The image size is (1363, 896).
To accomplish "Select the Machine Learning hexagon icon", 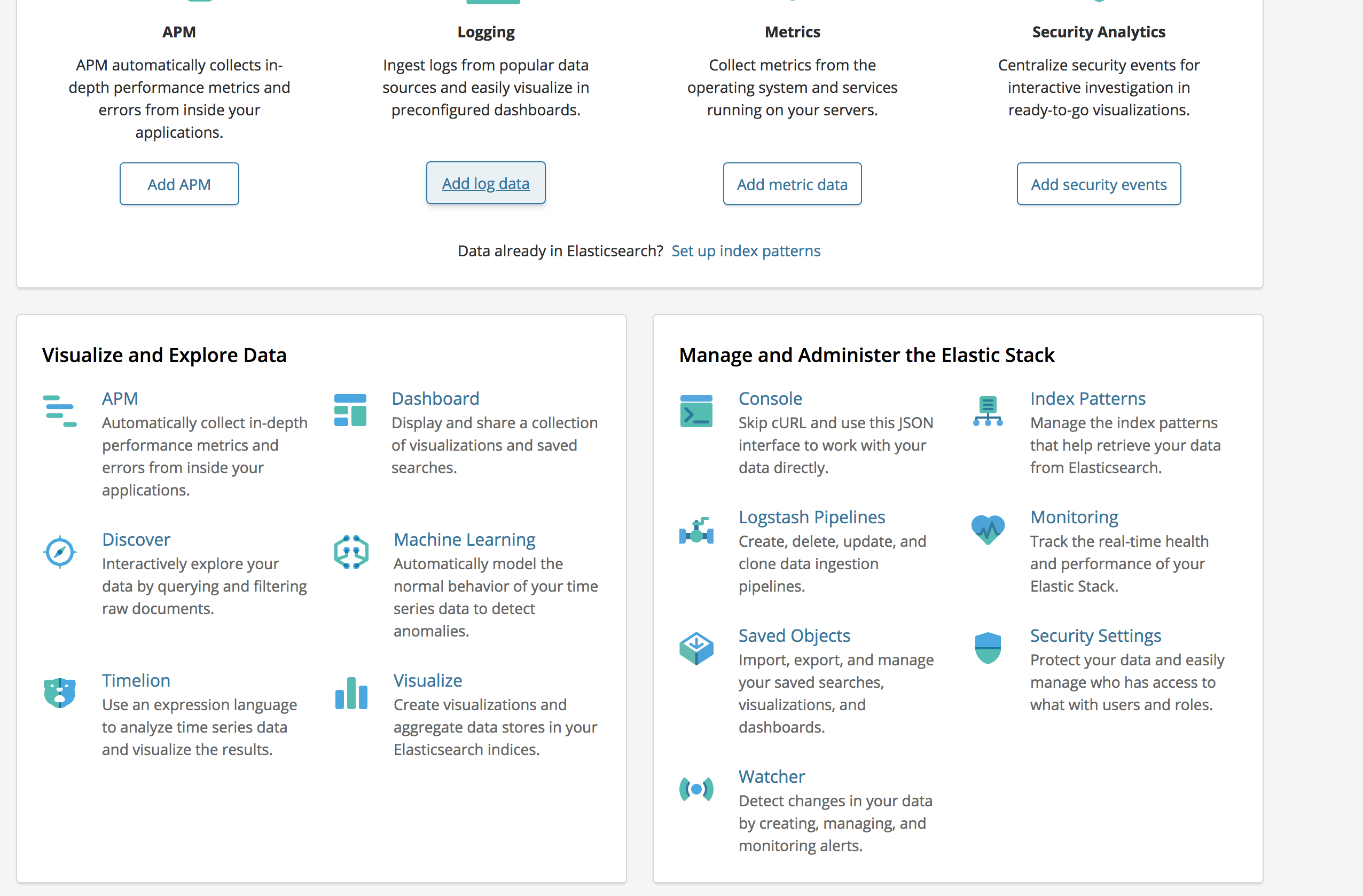I will click(x=350, y=552).
